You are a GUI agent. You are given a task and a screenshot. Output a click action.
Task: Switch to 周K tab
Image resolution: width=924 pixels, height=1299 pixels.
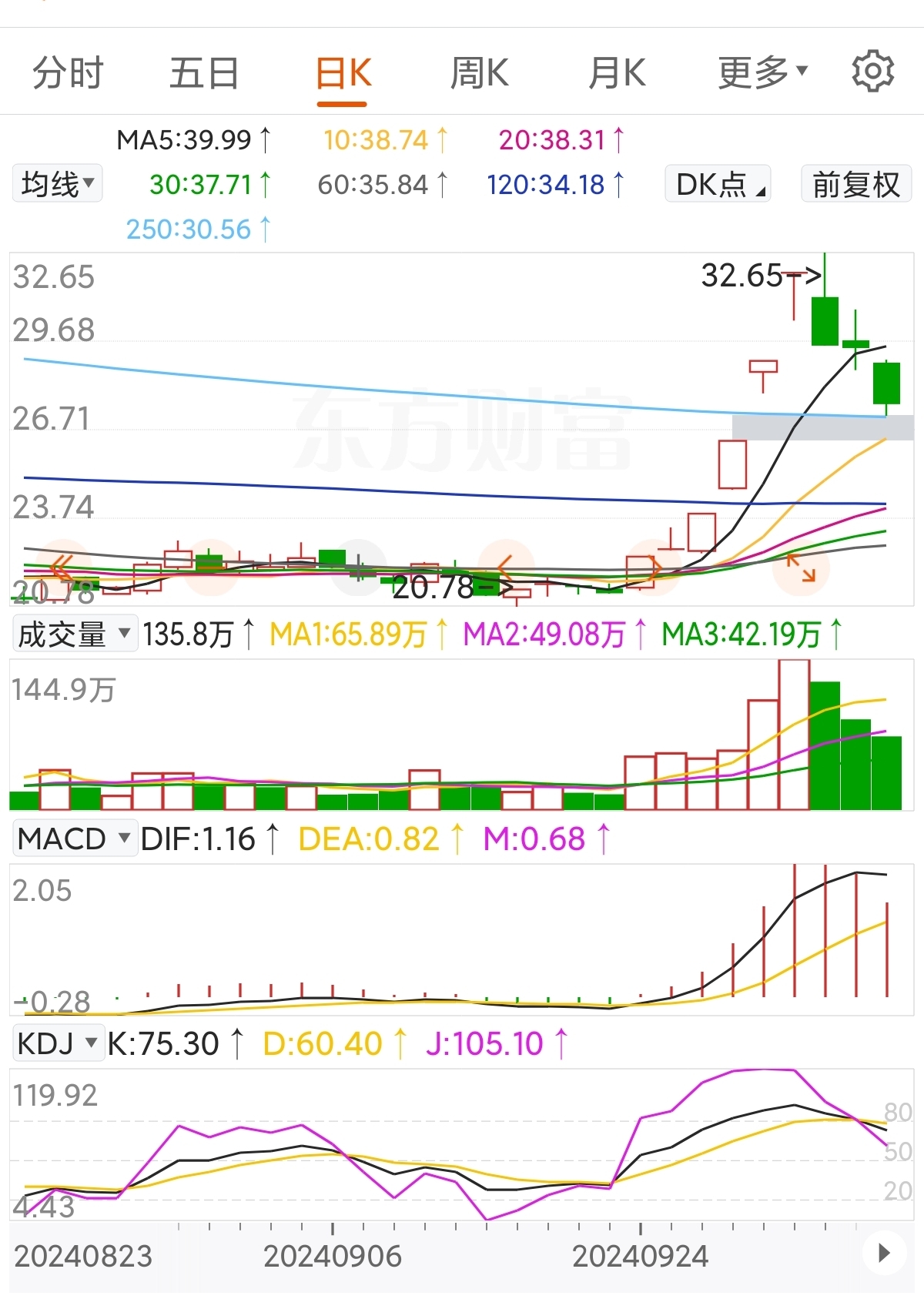point(479,73)
